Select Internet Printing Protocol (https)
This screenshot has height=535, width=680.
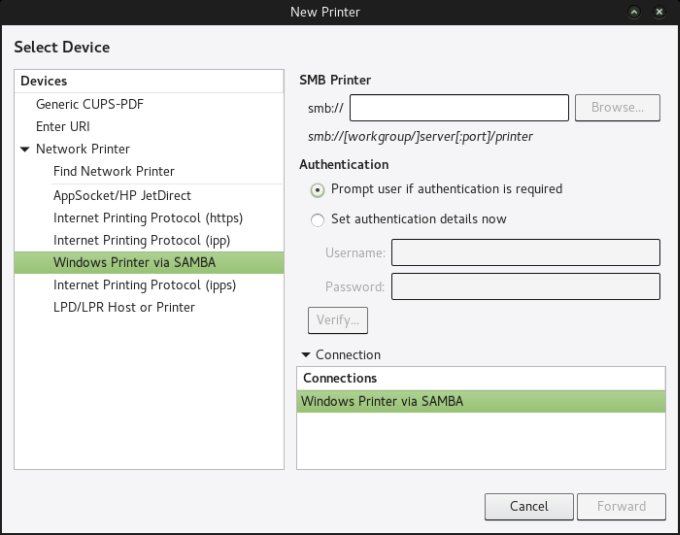(148, 218)
